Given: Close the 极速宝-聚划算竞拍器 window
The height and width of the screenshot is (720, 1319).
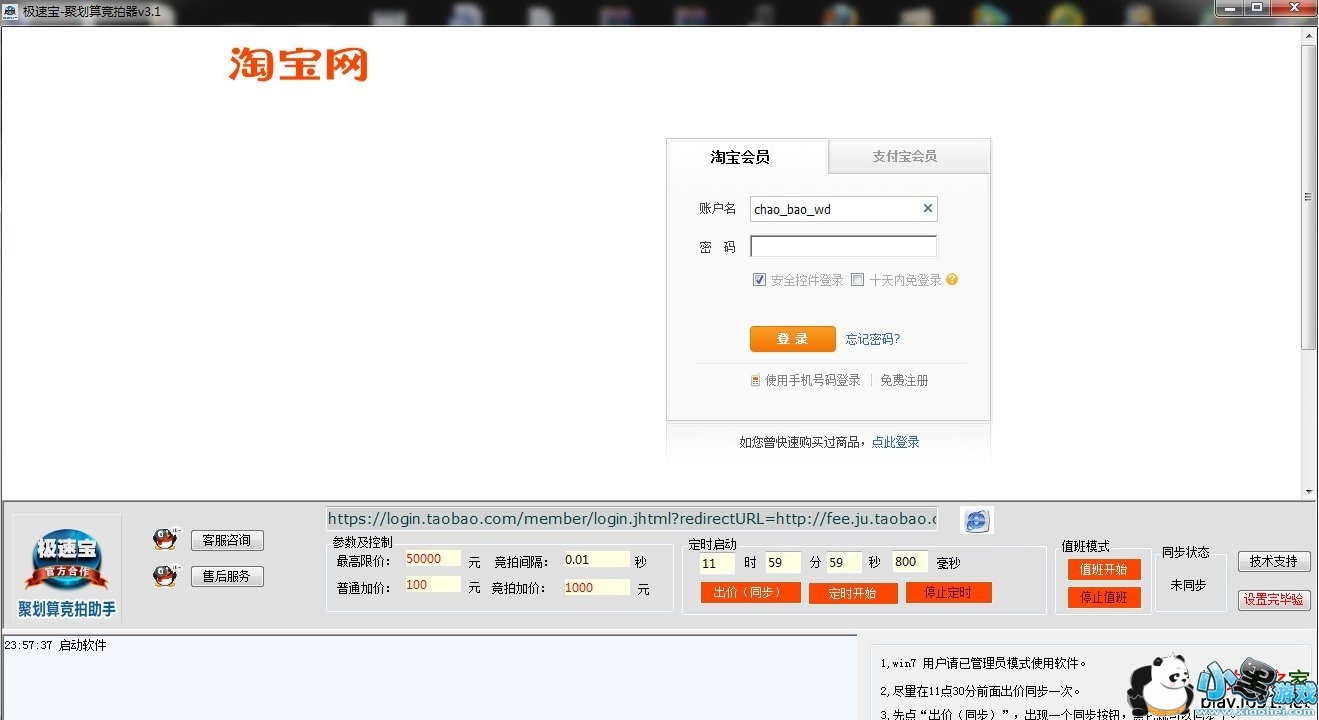Looking at the screenshot, I should tap(1293, 8).
